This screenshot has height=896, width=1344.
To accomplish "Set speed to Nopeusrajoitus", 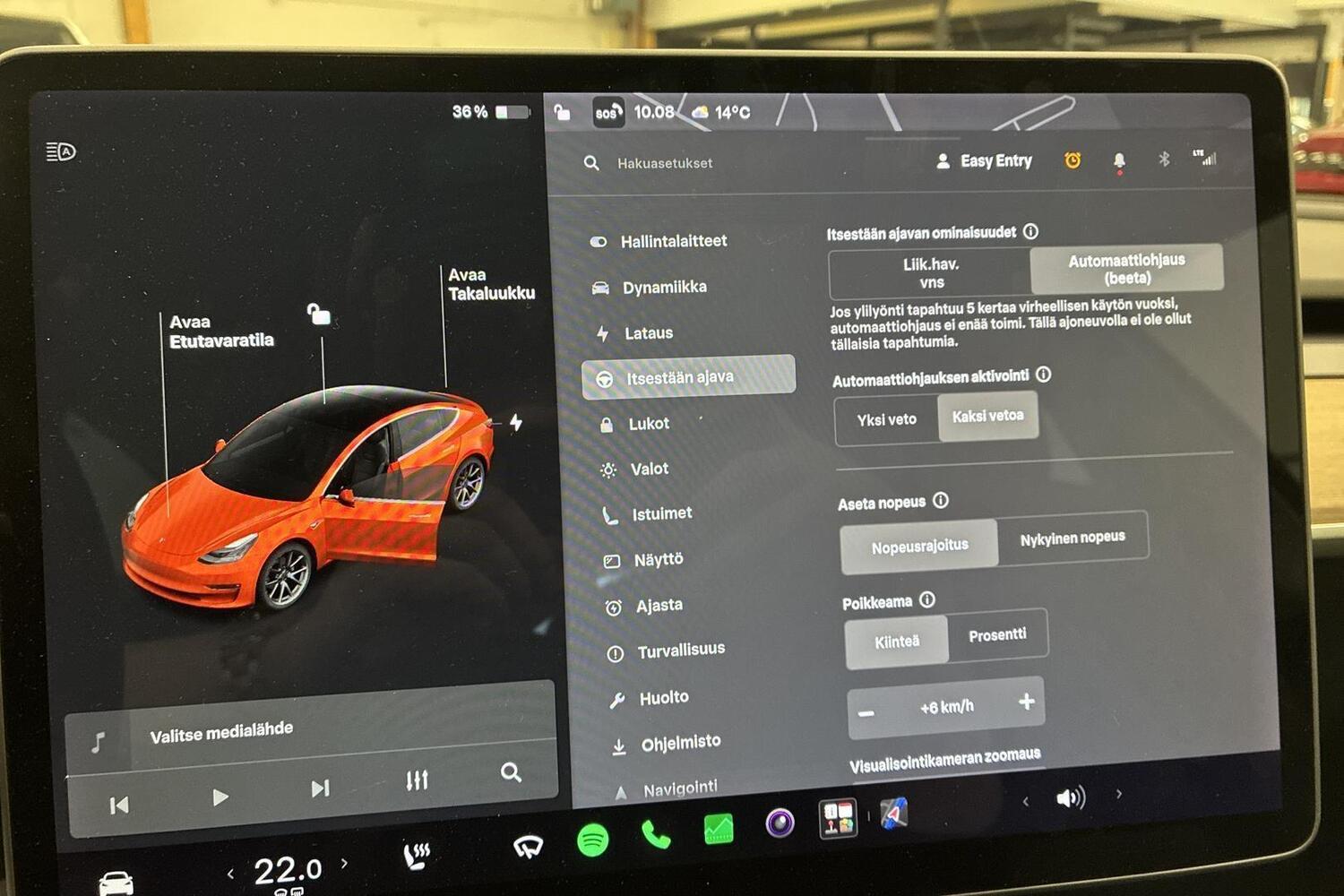I will coord(919,546).
